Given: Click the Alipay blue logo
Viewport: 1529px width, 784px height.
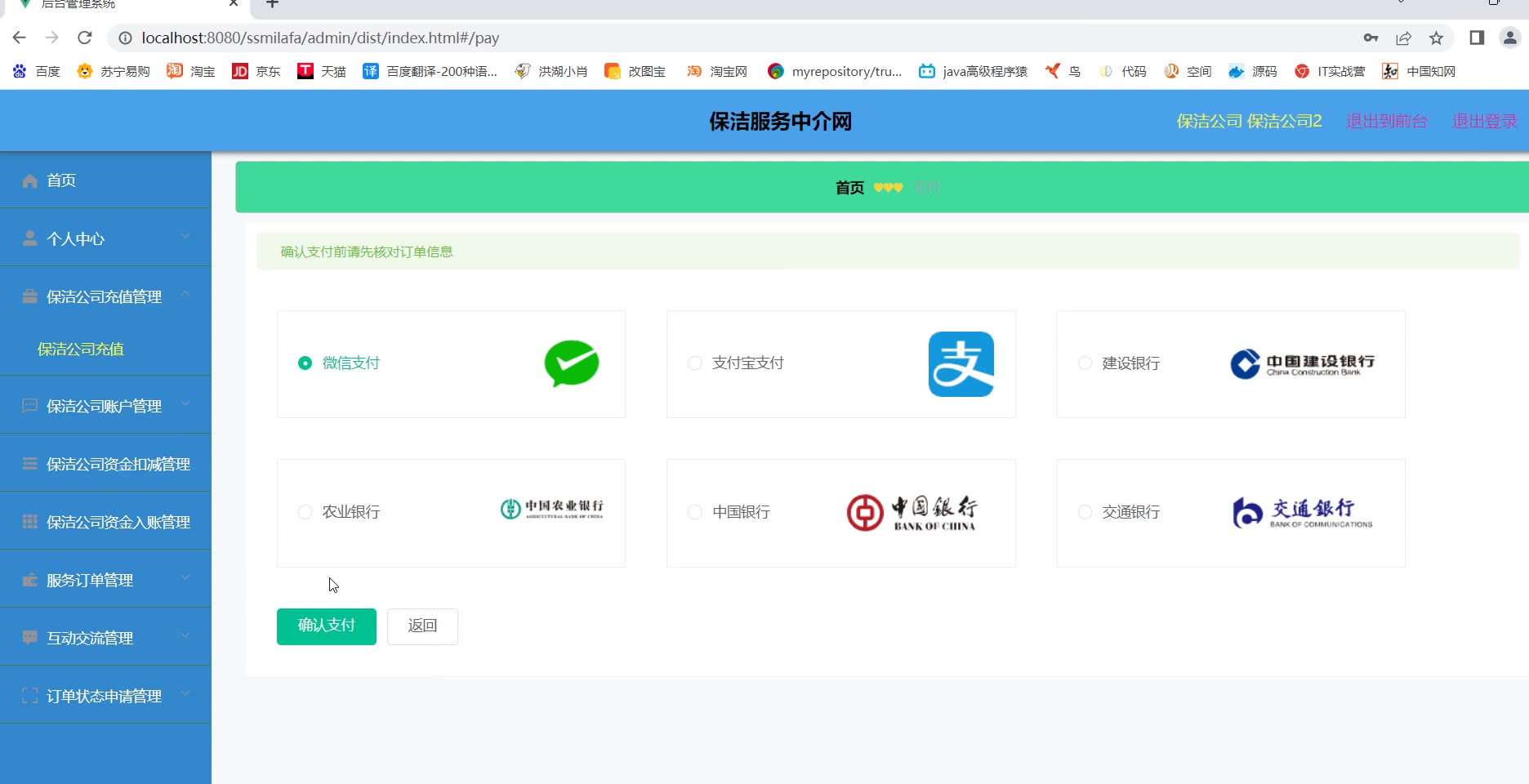Looking at the screenshot, I should click(961, 364).
